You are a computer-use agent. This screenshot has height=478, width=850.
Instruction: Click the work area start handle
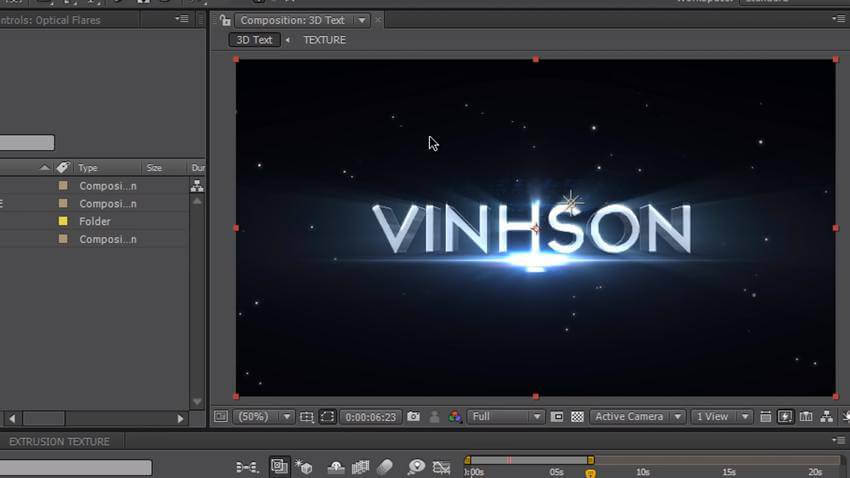tap(467, 460)
